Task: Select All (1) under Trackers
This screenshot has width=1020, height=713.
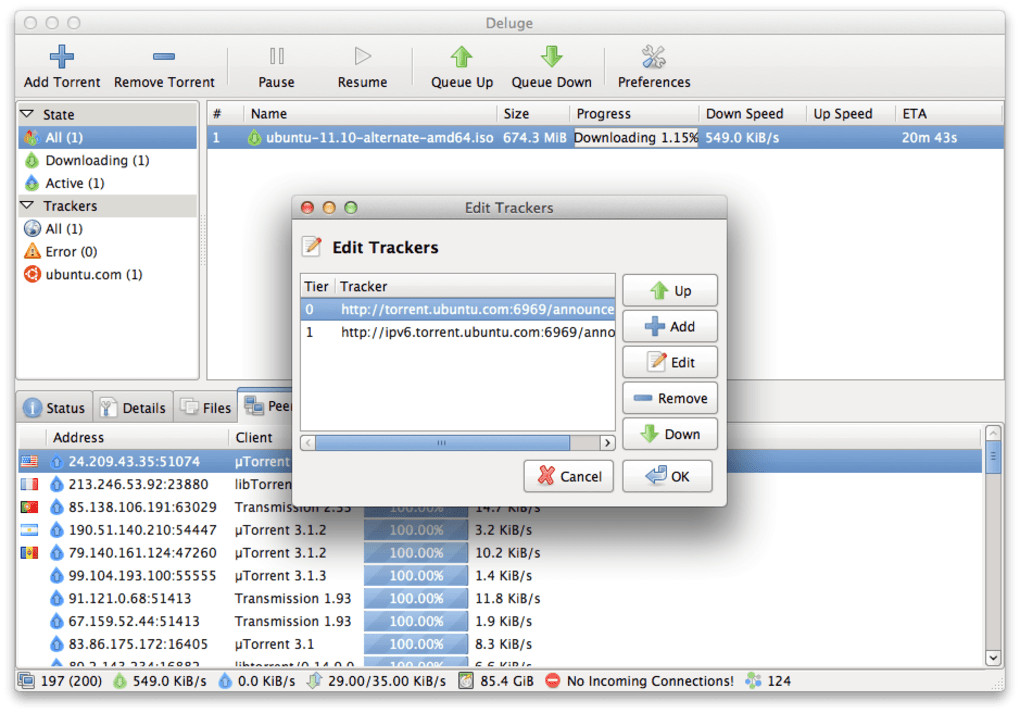Action: pos(108,228)
